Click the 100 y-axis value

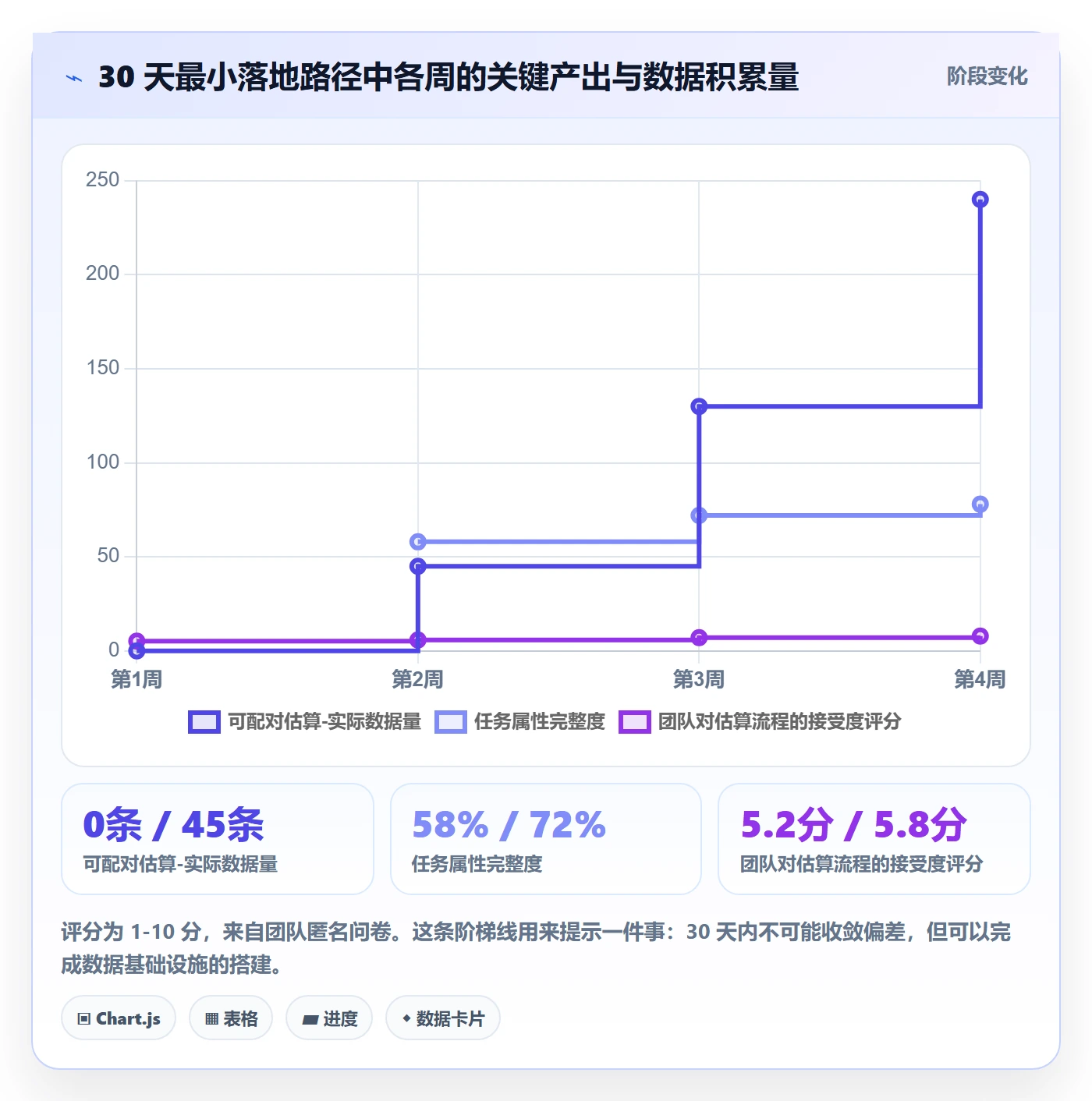pyautogui.click(x=103, y=462)
